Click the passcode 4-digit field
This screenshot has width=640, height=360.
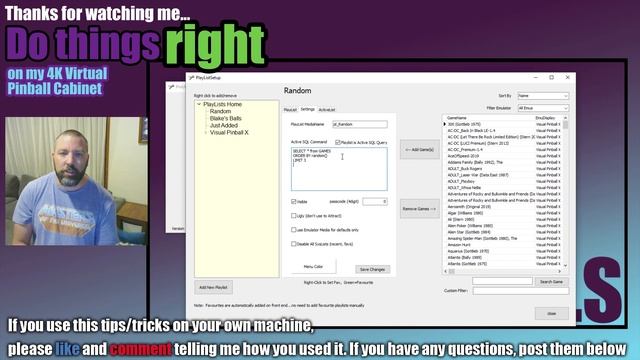(375, 202)
